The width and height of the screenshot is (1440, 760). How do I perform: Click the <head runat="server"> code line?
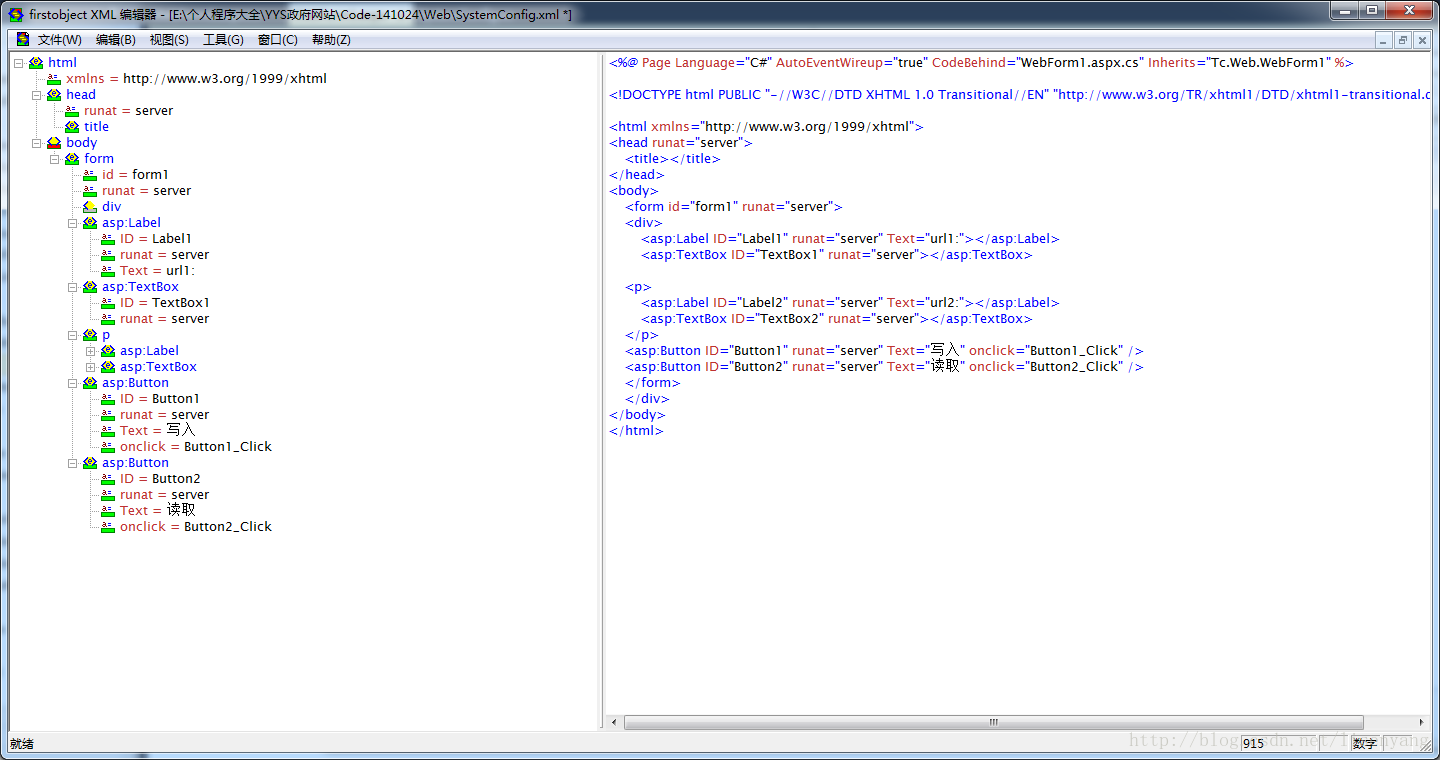pos(681,143)
